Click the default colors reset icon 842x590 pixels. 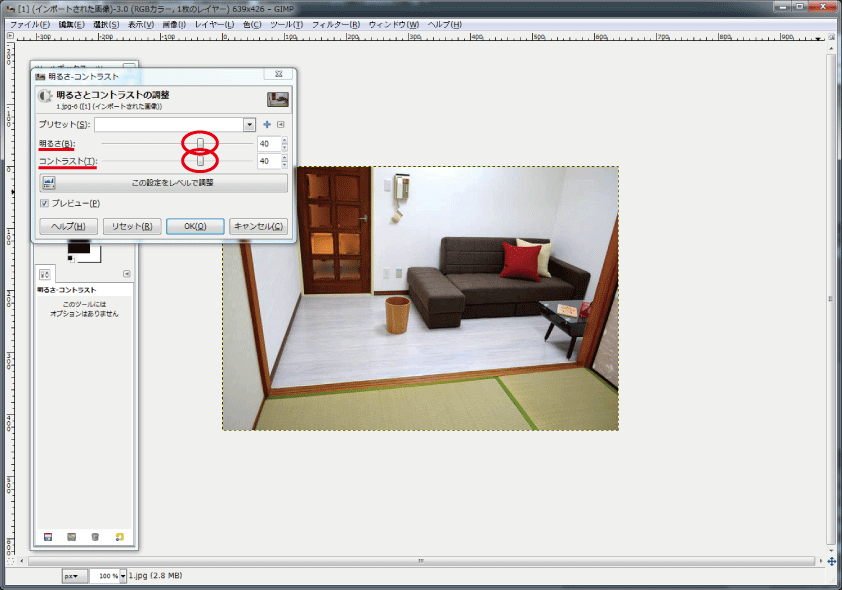71,259
